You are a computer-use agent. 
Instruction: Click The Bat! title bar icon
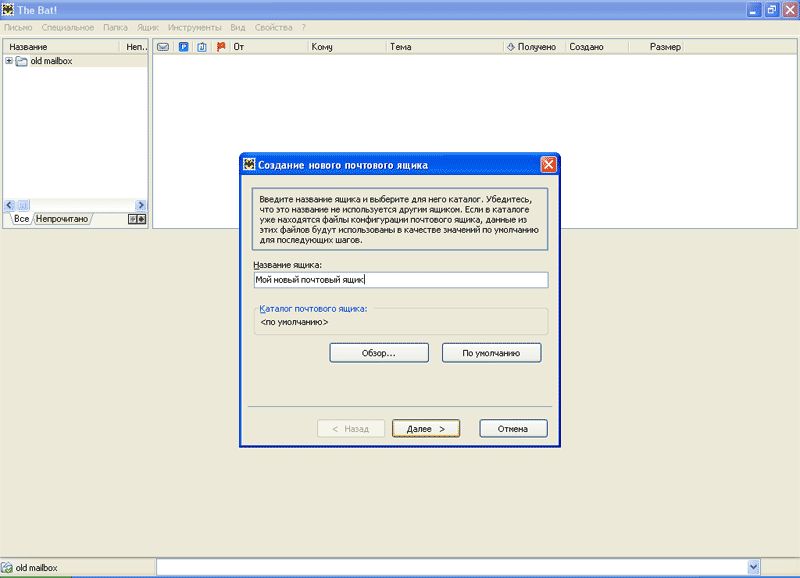click(8, 10)
